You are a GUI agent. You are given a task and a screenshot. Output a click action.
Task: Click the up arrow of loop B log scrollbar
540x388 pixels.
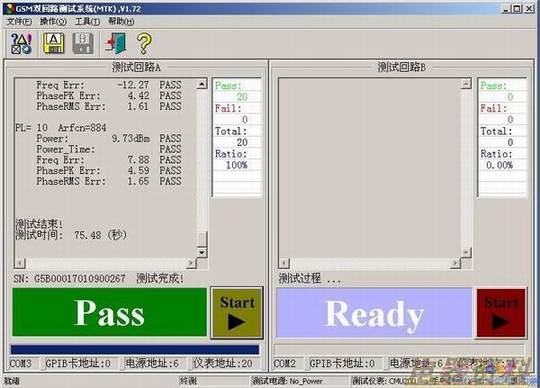coord(466,84)
